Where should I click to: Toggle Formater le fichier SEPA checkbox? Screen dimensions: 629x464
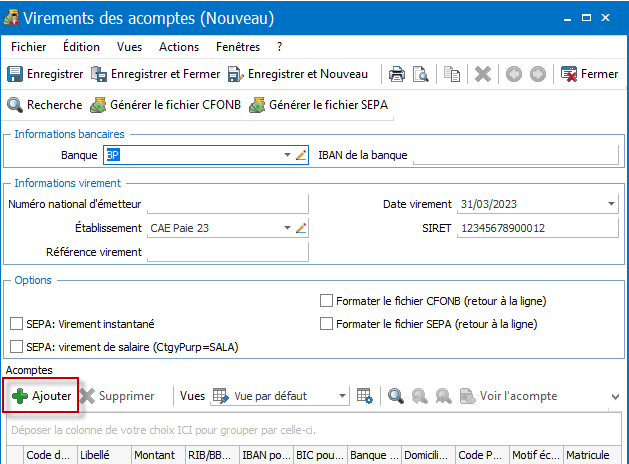(326, 324)
